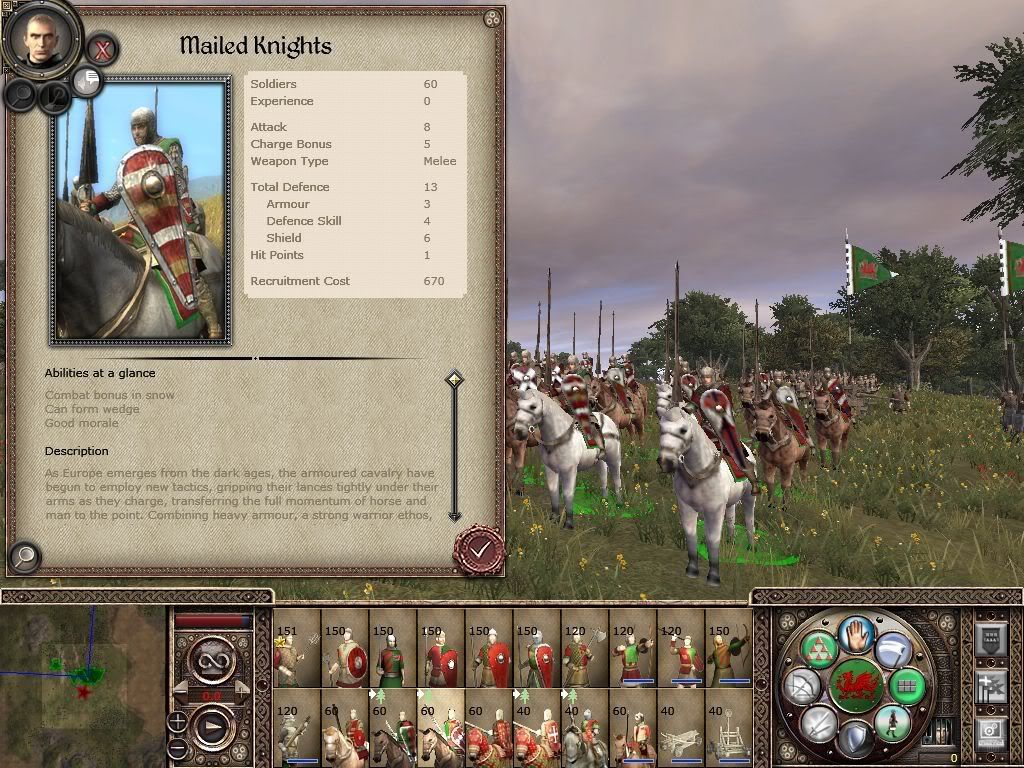This screenshot has height=768, width=1024.
Task: Click the green triangle wedge formation button
Action: click(820, 650)
